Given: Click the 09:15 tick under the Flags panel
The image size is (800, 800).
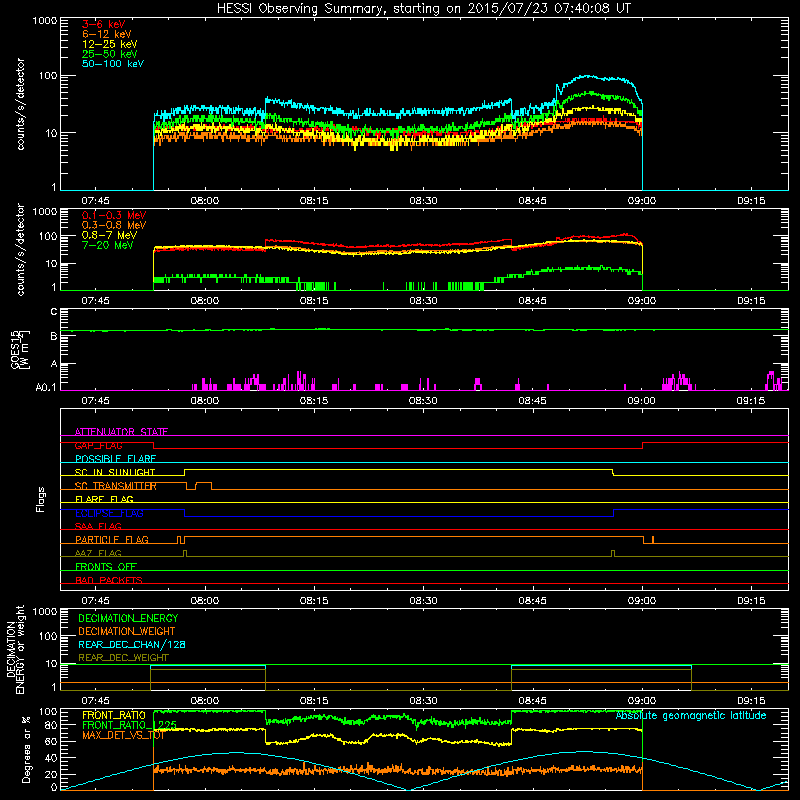Looking at the screenshot, I should tap(751, 601).
